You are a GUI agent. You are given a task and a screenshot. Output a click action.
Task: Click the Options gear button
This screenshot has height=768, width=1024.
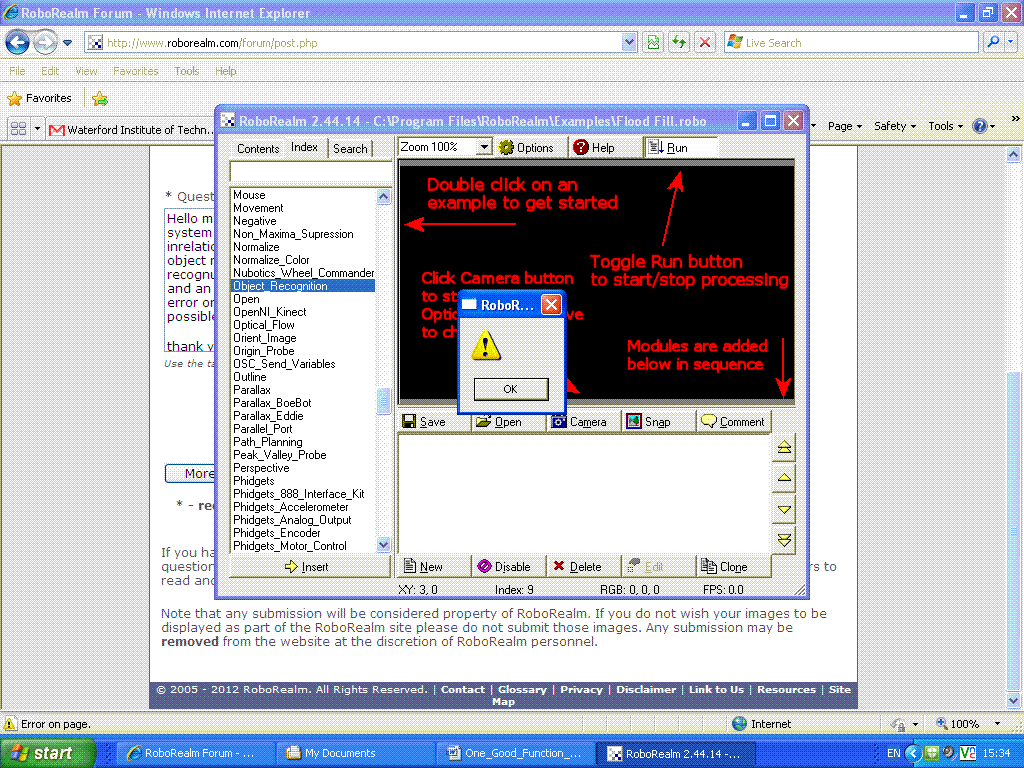click(526, 147)
